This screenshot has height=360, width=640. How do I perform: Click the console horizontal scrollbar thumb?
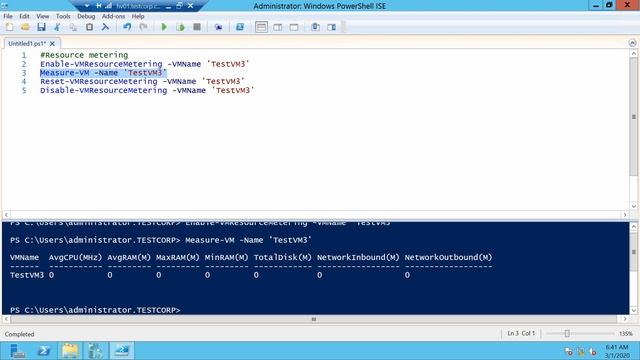click(313, 319)
